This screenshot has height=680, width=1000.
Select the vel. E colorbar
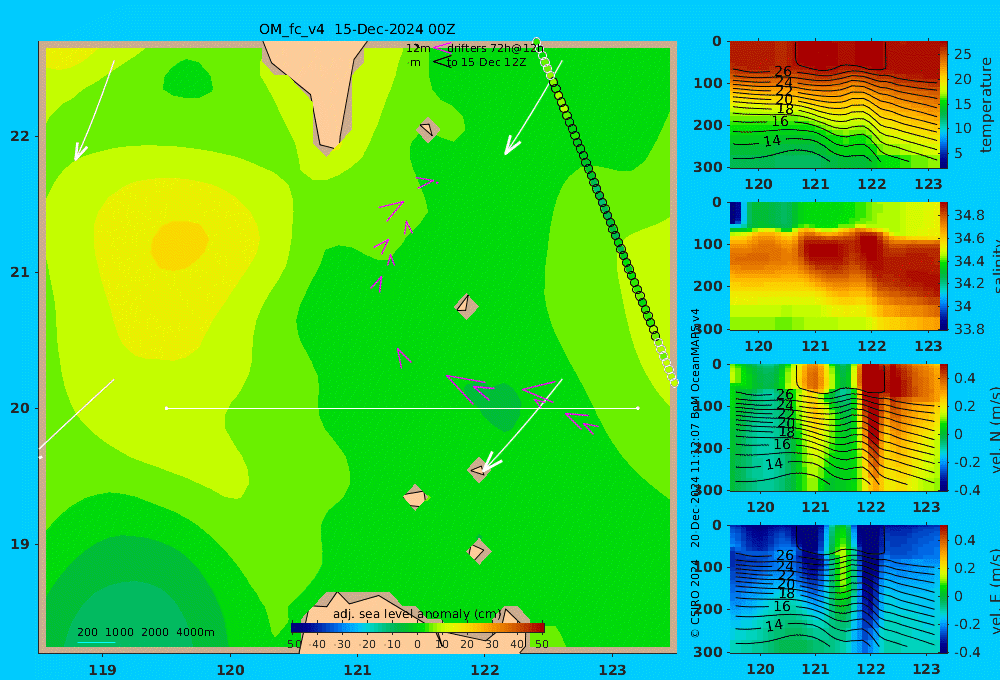[944, 589]
